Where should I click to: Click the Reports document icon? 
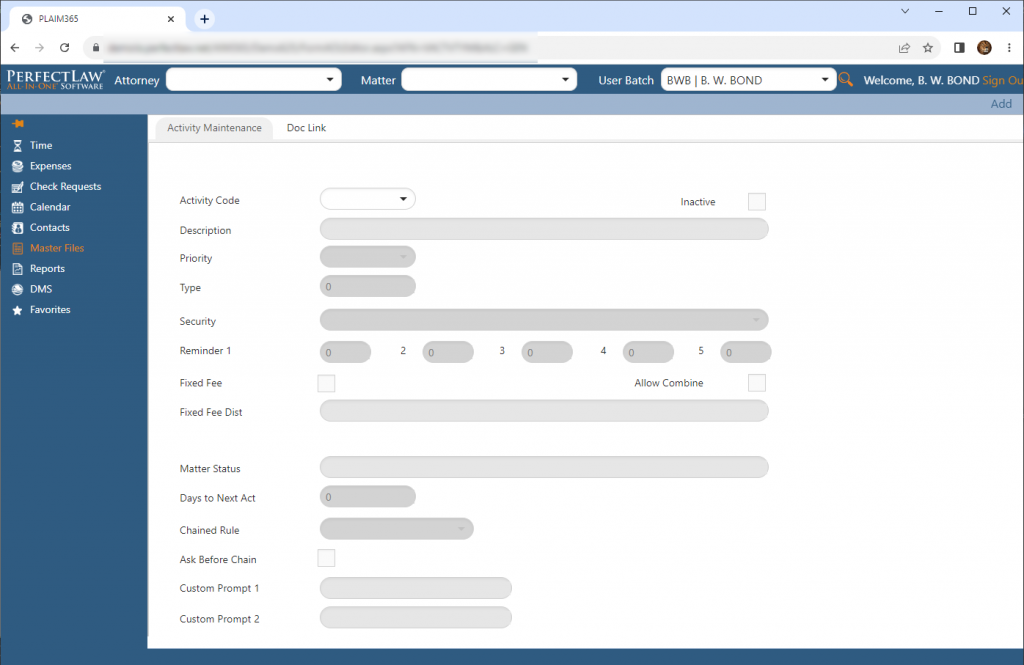pos(18,268)
